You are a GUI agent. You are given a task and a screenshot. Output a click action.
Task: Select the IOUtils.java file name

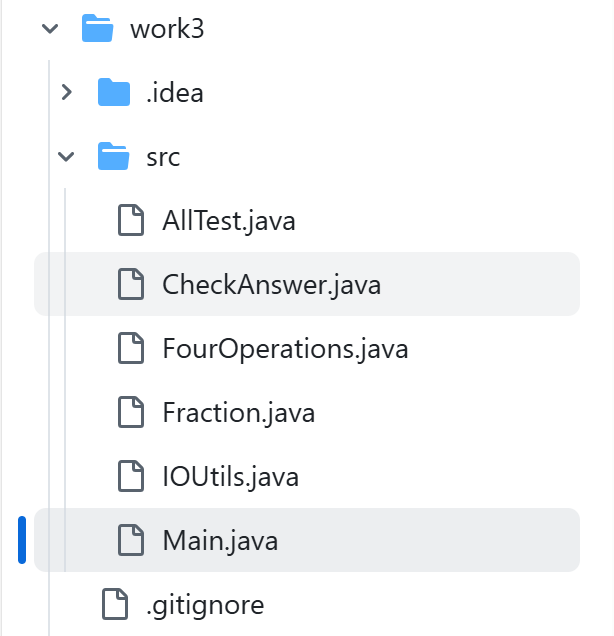click(x=230, y=476)
